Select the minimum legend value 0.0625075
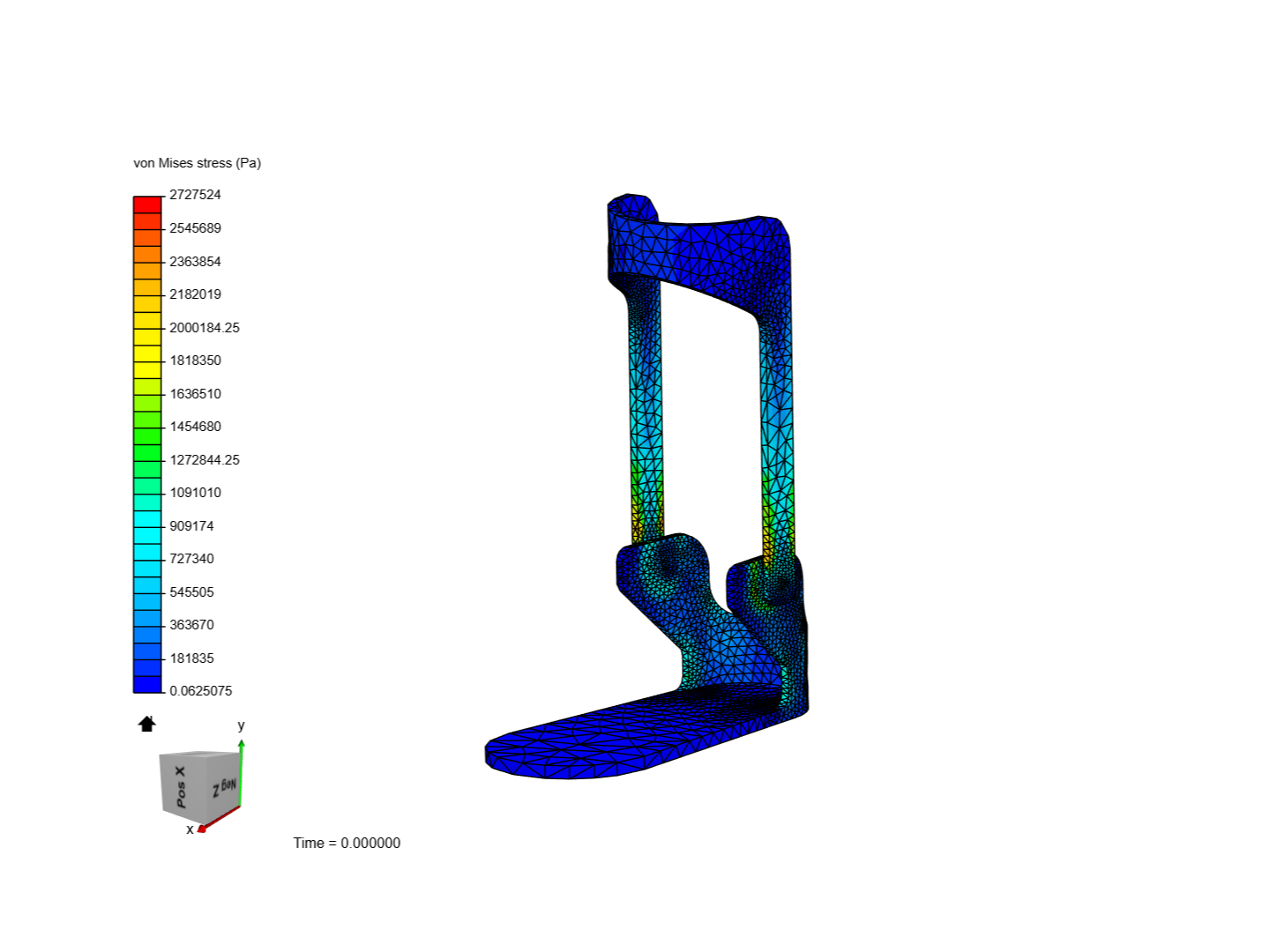Image resolution: width=1270 pixels, height=952 pixels. (201, 691)
